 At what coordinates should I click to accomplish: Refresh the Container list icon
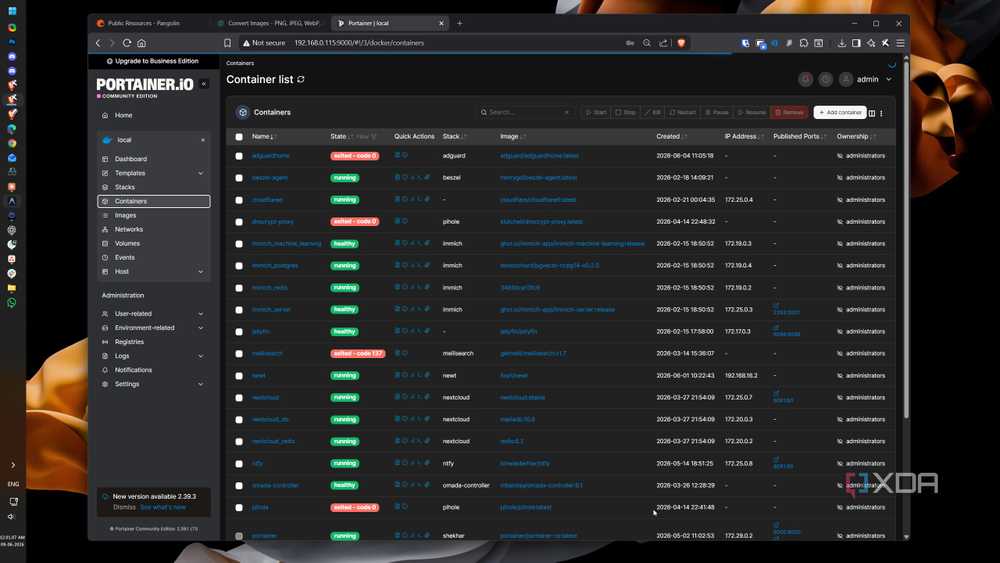(x=301, y=80)
